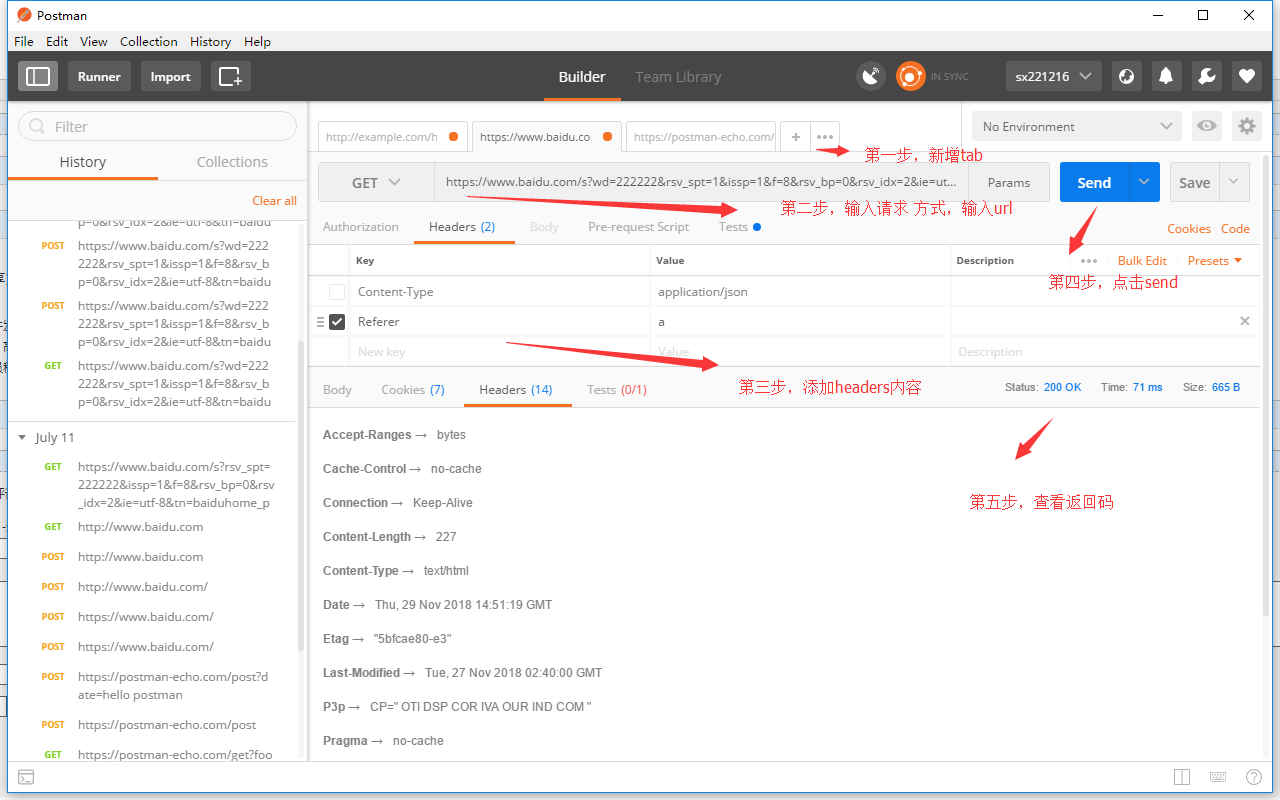Viewport: 1280px width, 800px height.
Task: Open the GET method dropdown
Action: (x=376, y=182)
